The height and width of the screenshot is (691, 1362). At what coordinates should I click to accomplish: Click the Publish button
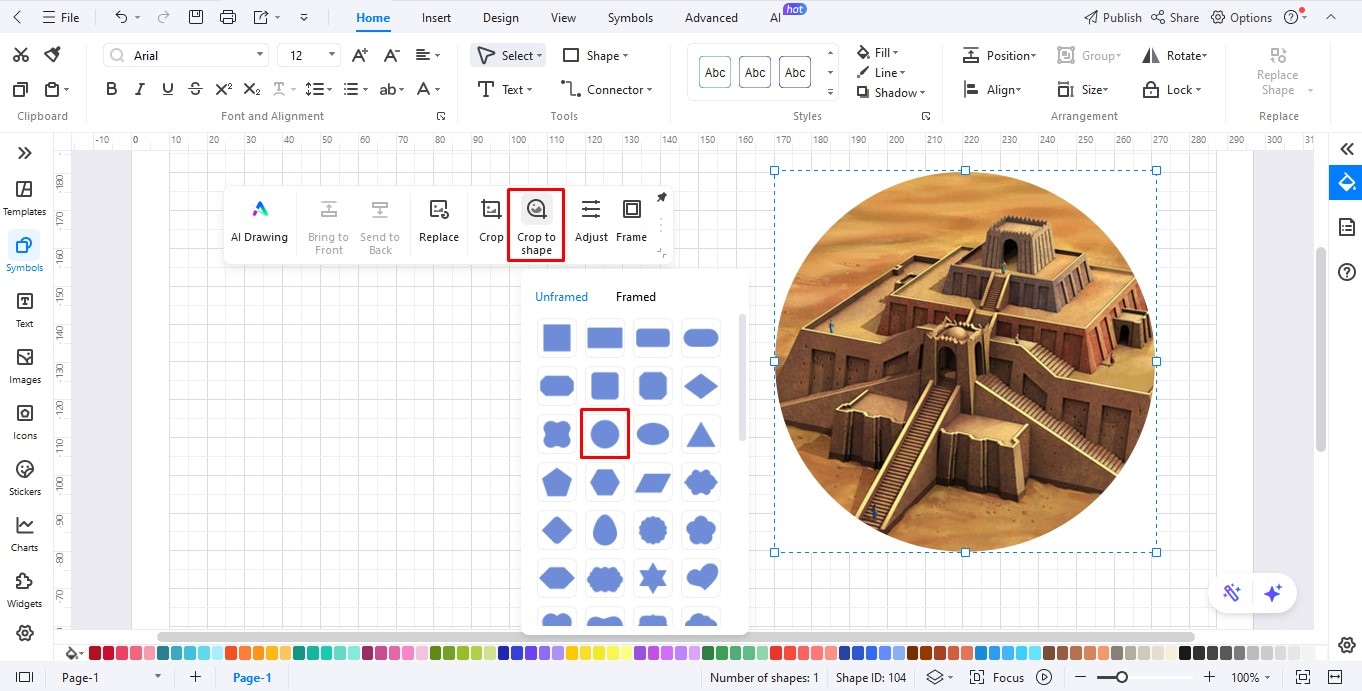1113,18
